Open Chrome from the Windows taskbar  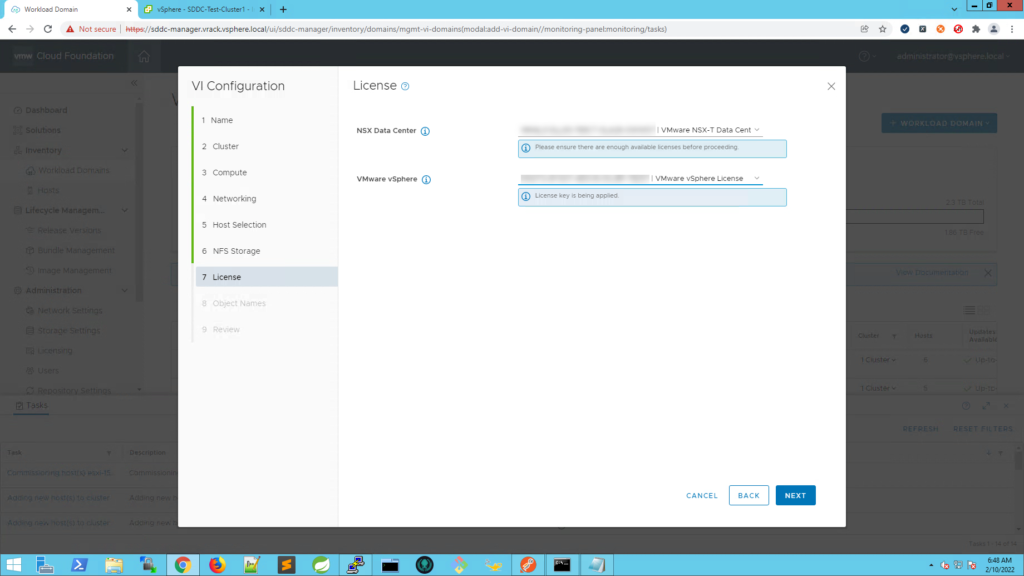pos(183,564)
